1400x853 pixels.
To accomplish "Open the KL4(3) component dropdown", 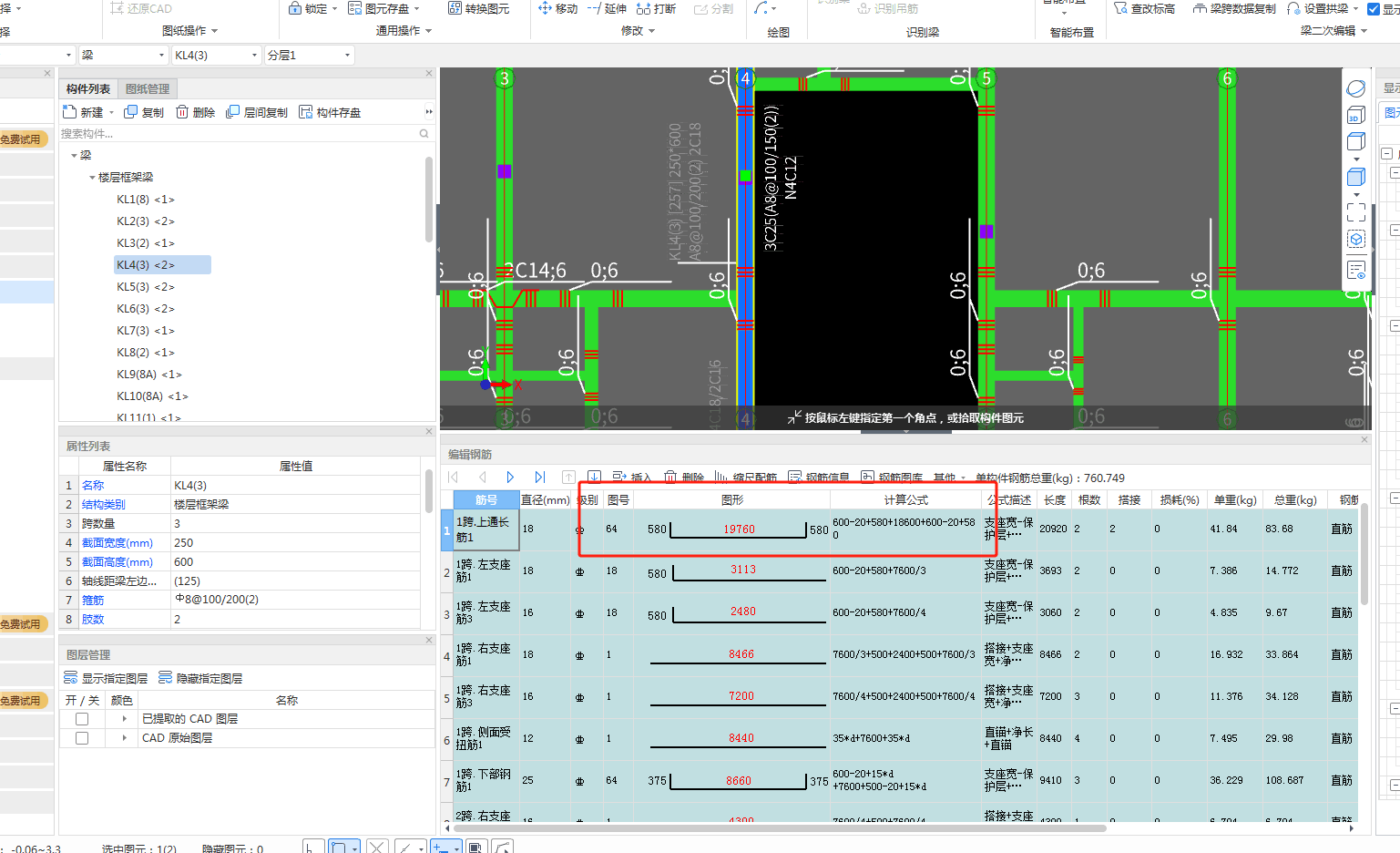I will pyautogui.click(x=254, y=56).
